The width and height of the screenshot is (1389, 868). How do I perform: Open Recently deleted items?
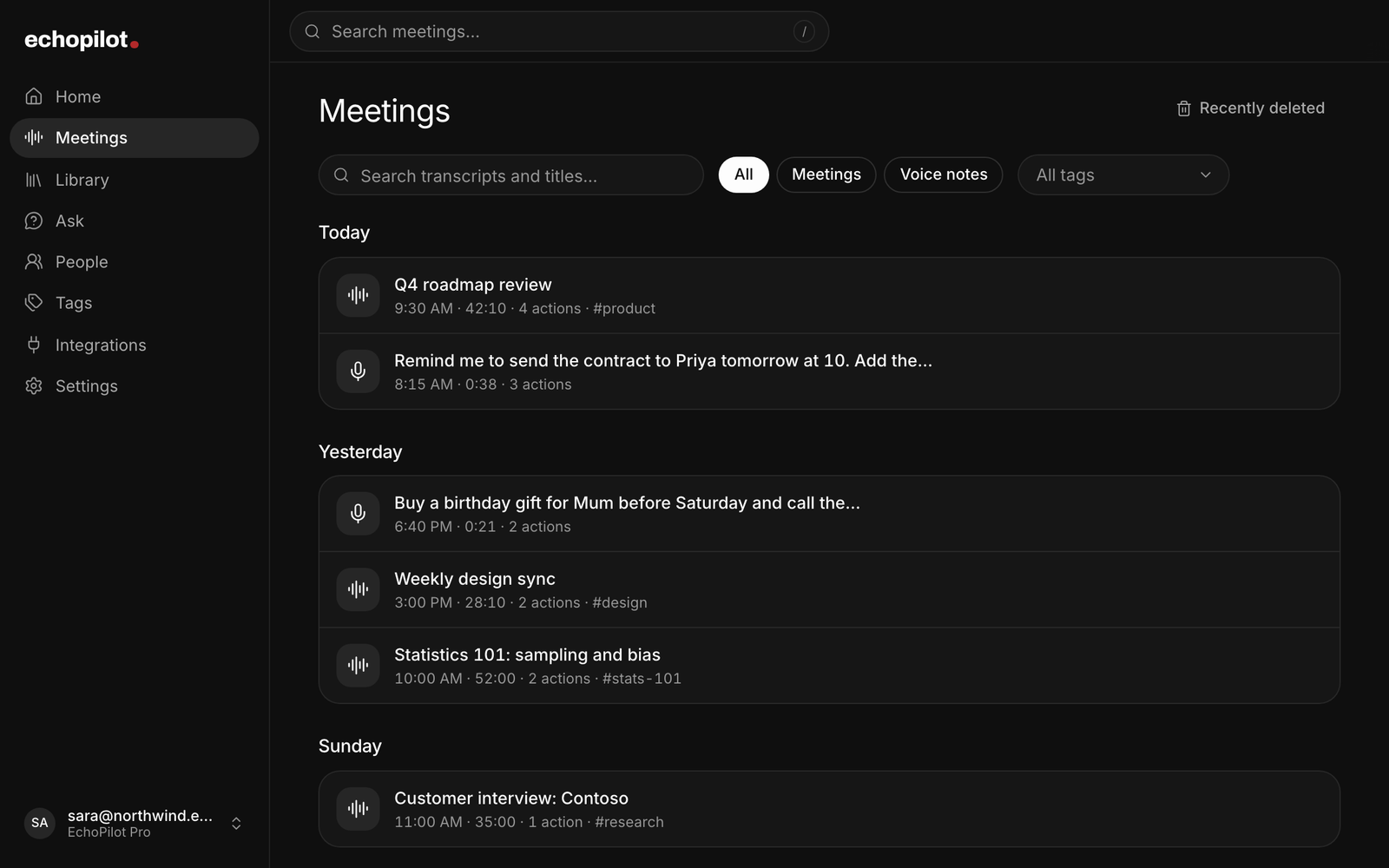coord(1250,108)
